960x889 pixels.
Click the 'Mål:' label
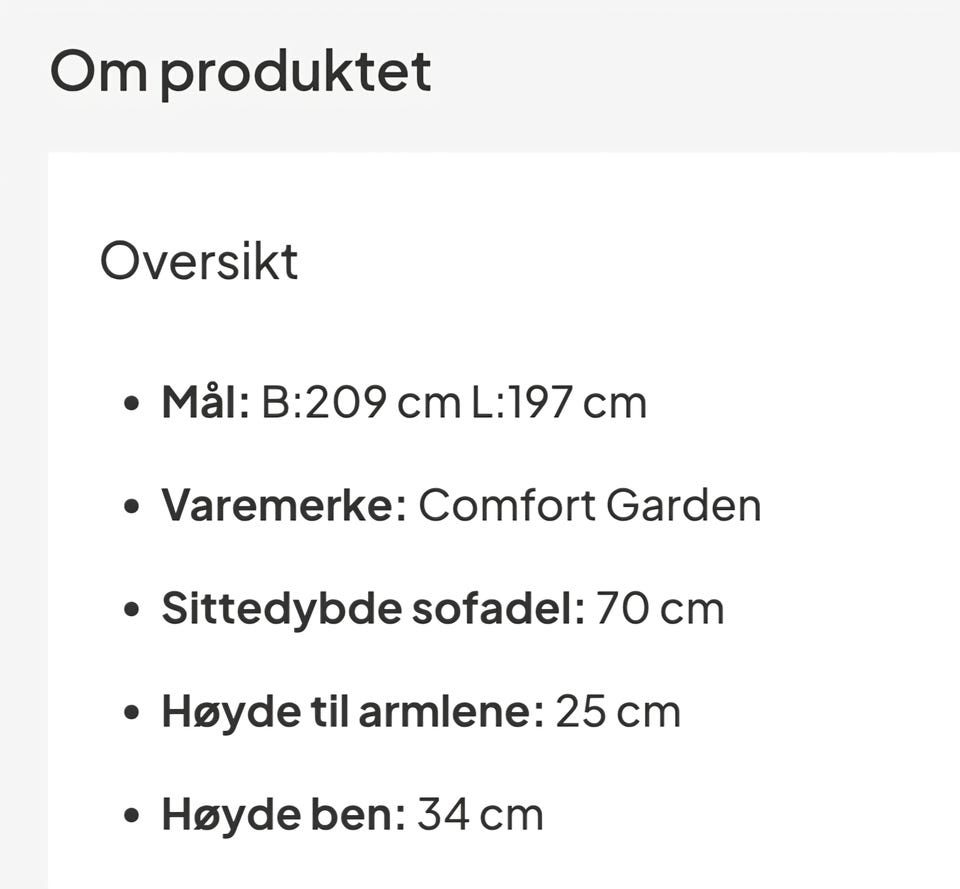coord(205,402)
